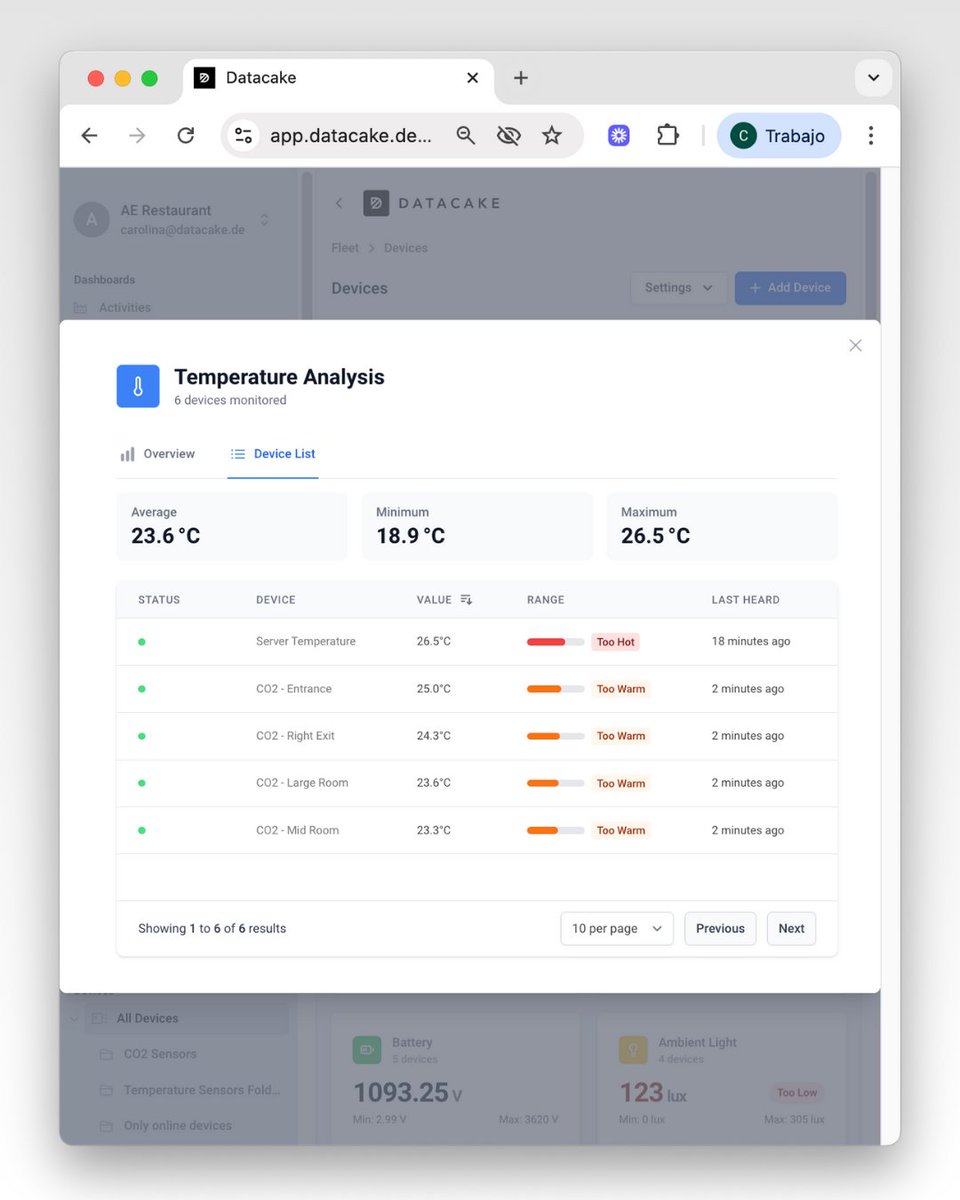
Task: Sort by the VALUE column sort icon
Action: [466, 600]
